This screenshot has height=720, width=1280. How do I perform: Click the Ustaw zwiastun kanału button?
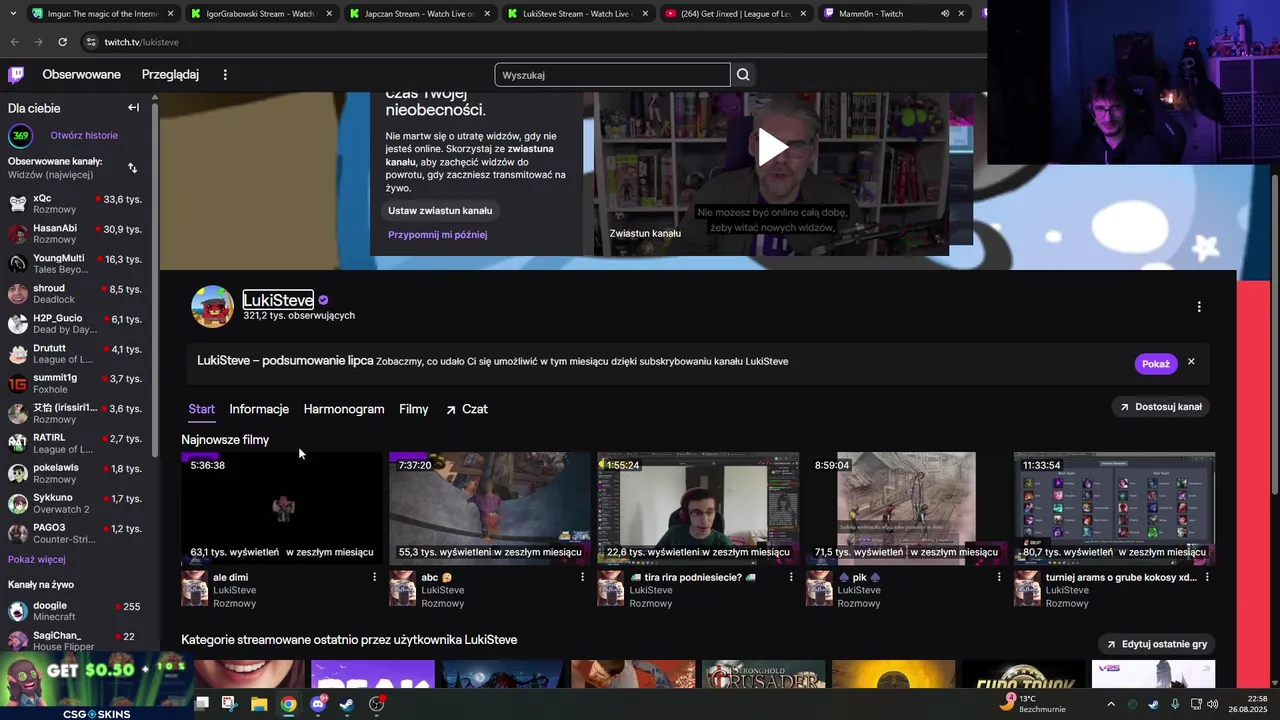point(440,211)
